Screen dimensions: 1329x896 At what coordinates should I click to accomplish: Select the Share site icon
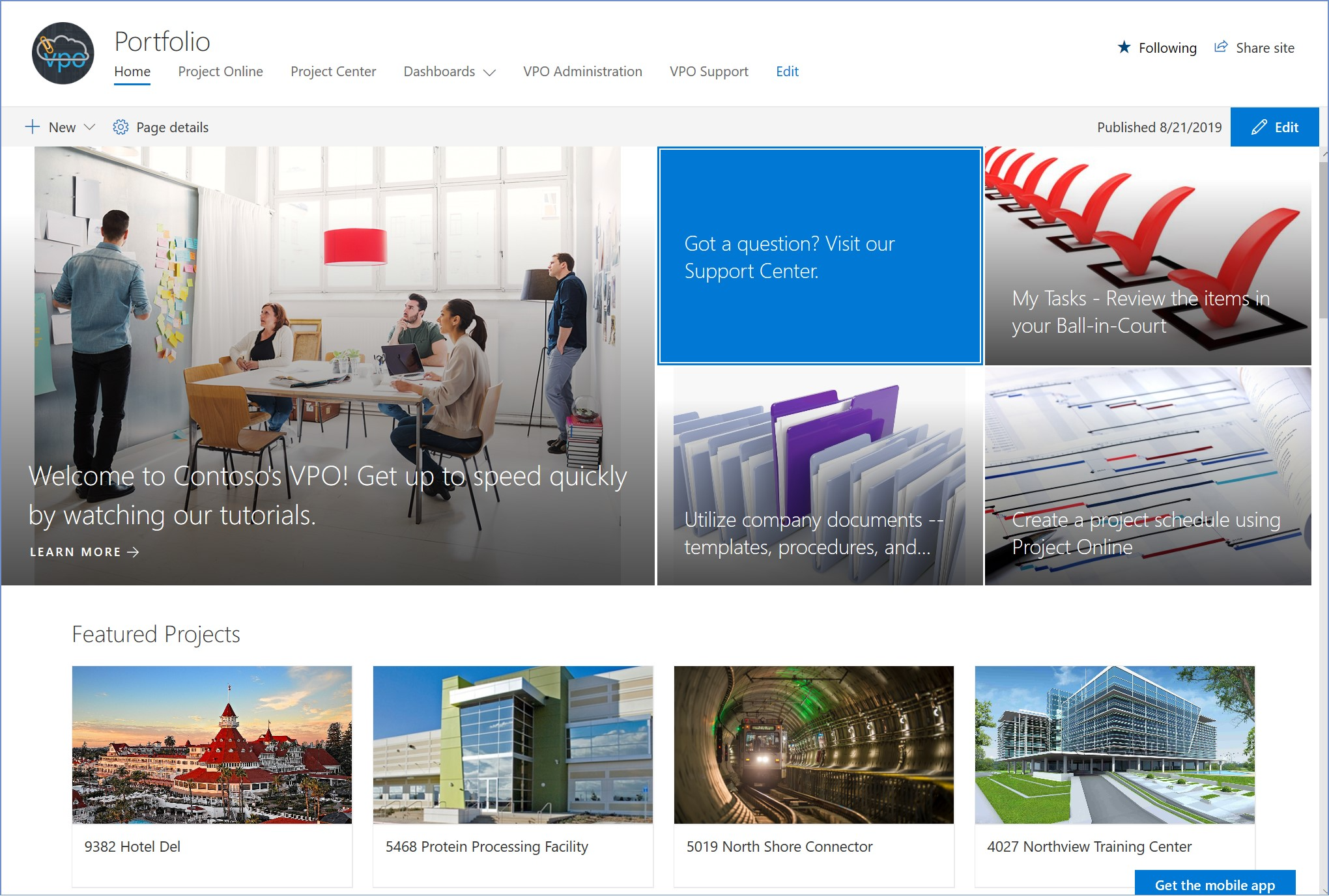tap(1222, 46)
